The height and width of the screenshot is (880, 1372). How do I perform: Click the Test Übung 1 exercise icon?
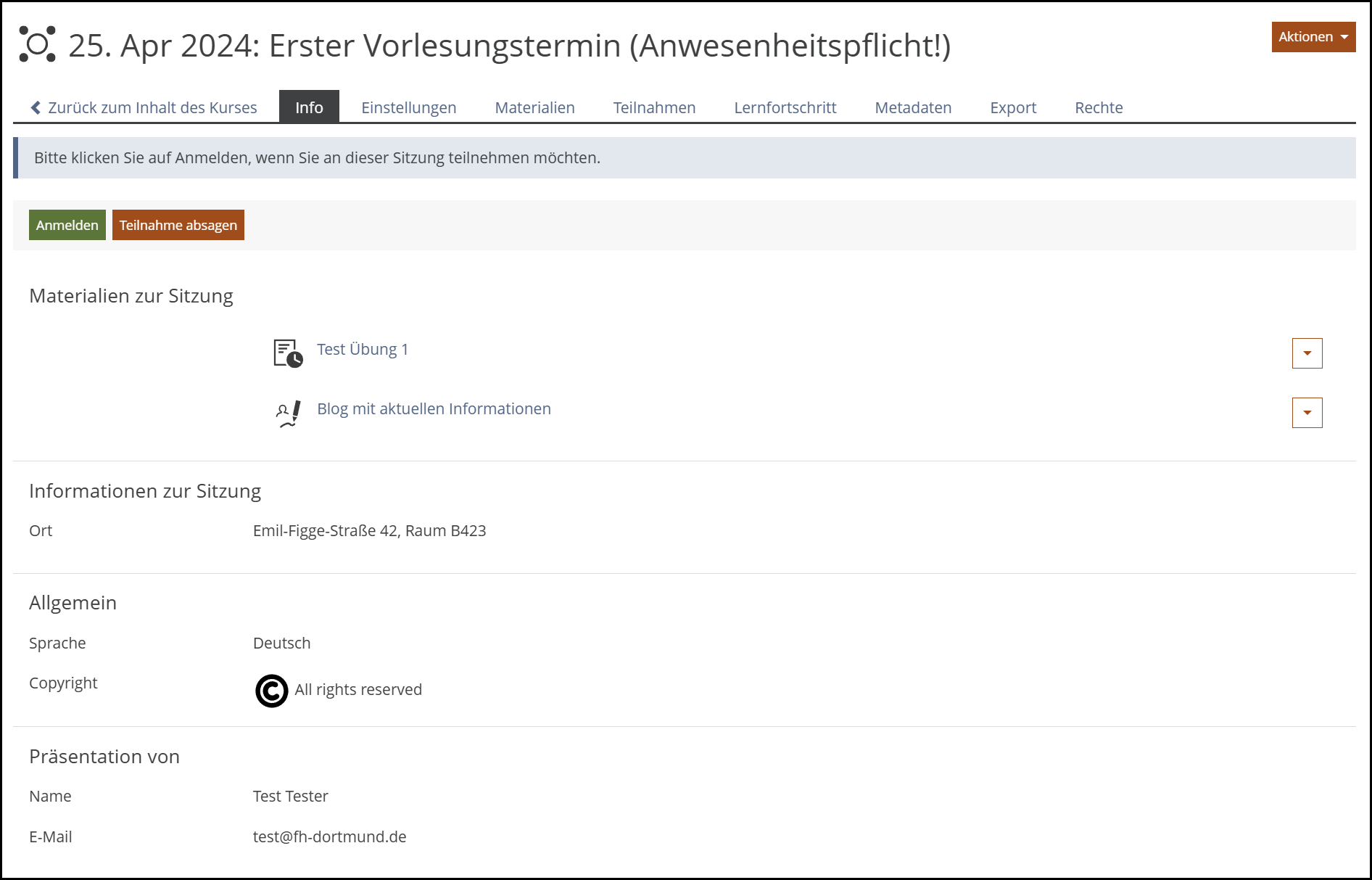[288, 353]
